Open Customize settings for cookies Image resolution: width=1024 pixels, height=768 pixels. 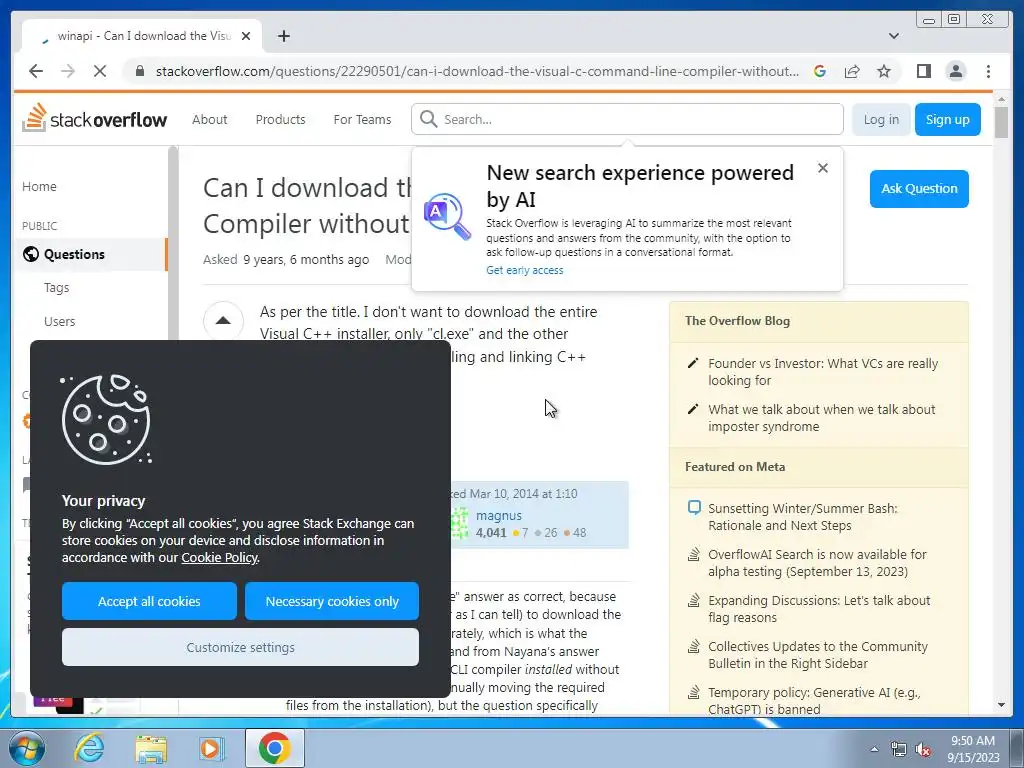point(240,647)
